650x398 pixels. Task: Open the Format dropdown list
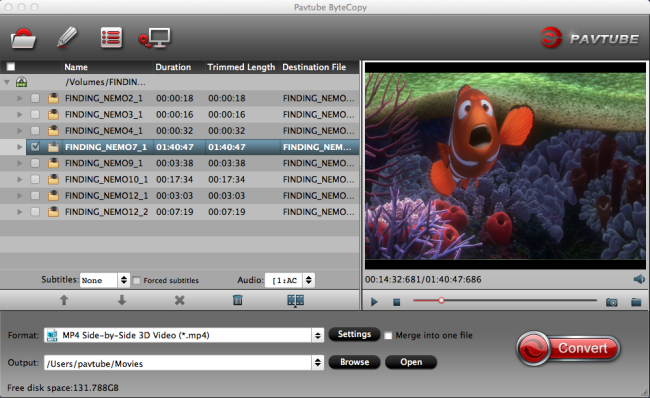click(318, 335)
